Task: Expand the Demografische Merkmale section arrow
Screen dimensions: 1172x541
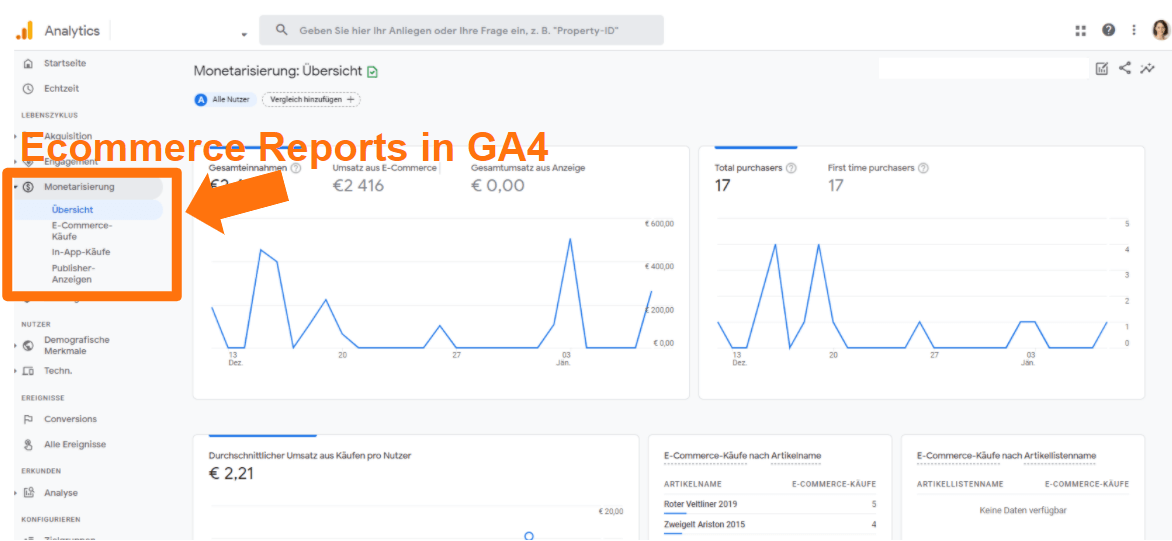Action: tap(16, 345)
